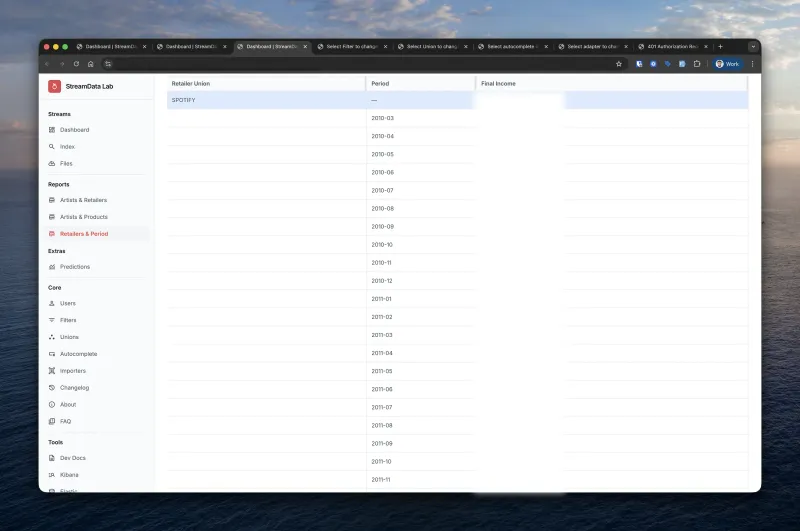Viewport: 800px width, 531px height.
Task: Open a new browser tab
Action: pos(720,46)
